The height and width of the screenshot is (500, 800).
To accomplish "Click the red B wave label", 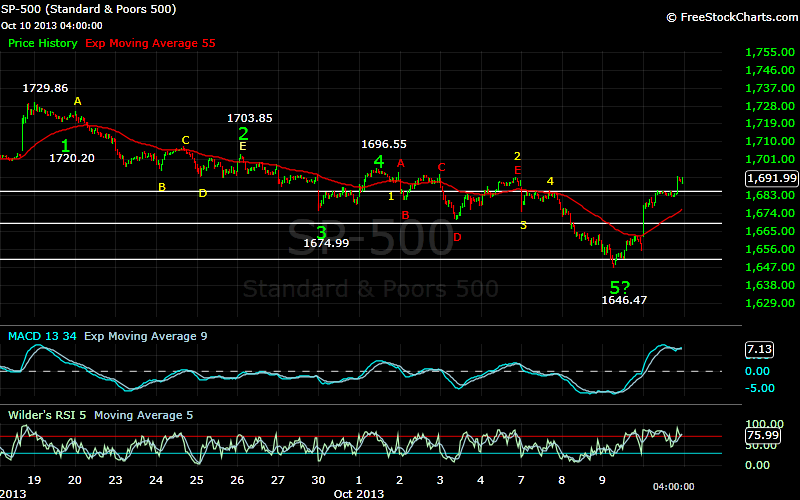I will 405,215.
